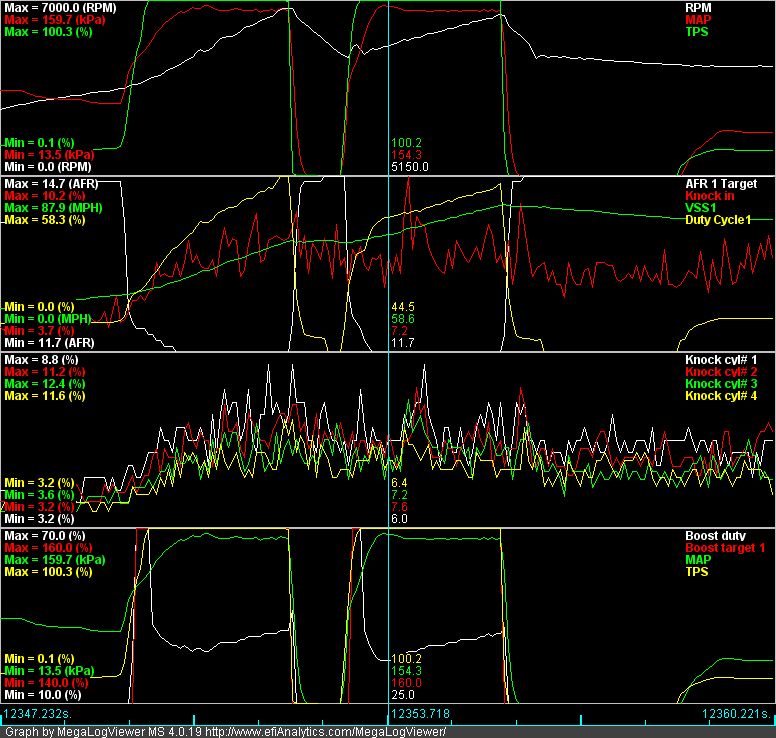Click the RPM legend label in top graph
This screenshot has height=738, width=776.
tap(756, 6)
